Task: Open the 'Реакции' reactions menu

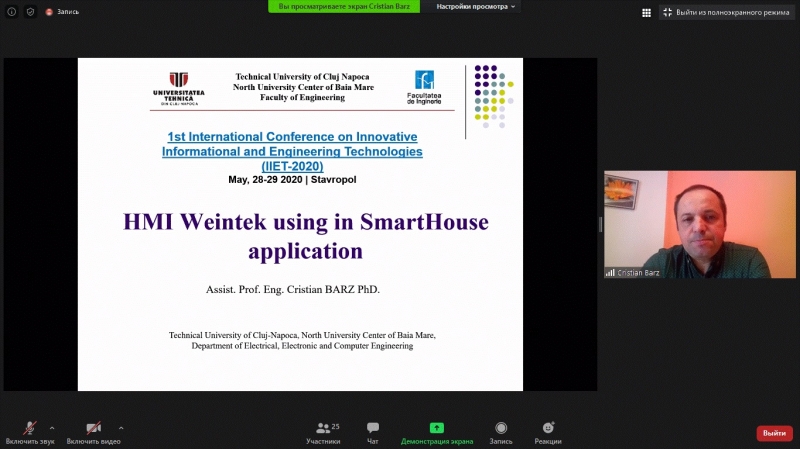Action: [x=548, y=433]
